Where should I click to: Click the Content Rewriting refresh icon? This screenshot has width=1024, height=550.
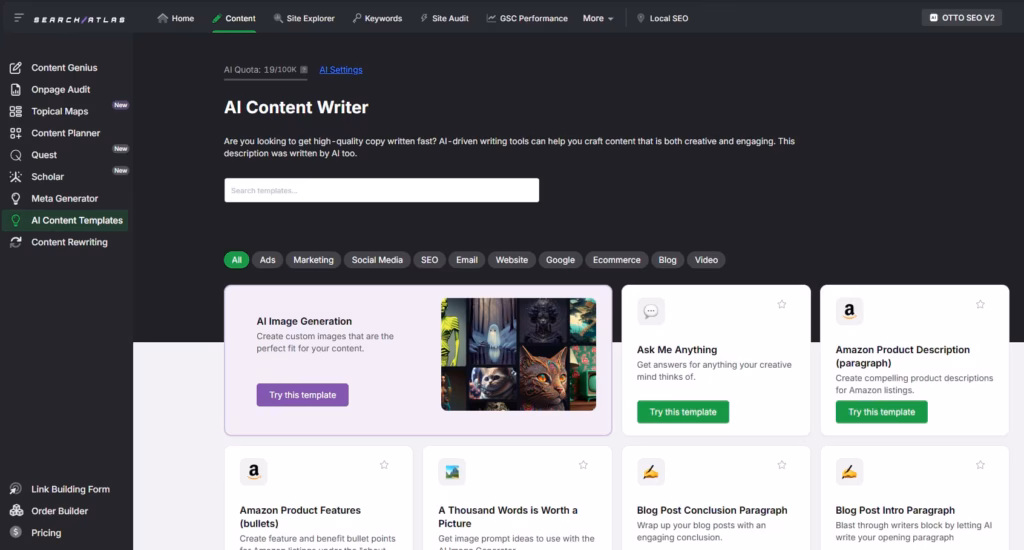(x=15, y=243)
